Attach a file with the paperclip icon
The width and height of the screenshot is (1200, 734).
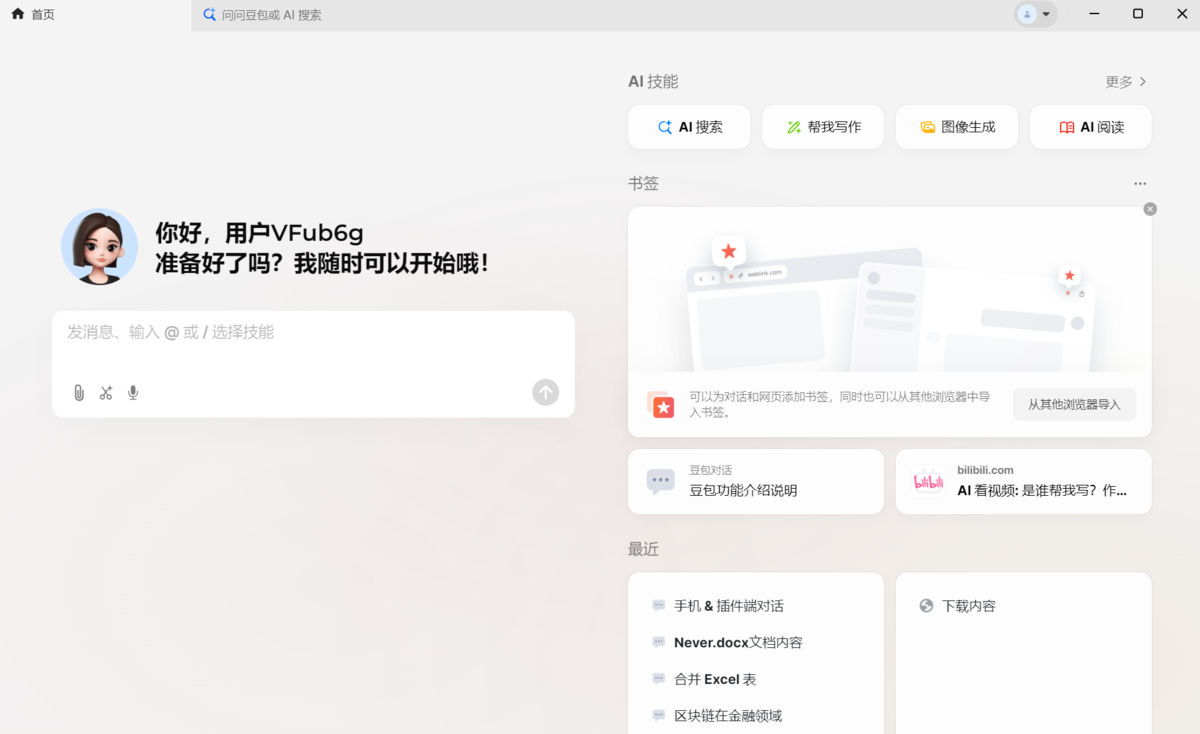pyautogui.click(x=78, y=392)
